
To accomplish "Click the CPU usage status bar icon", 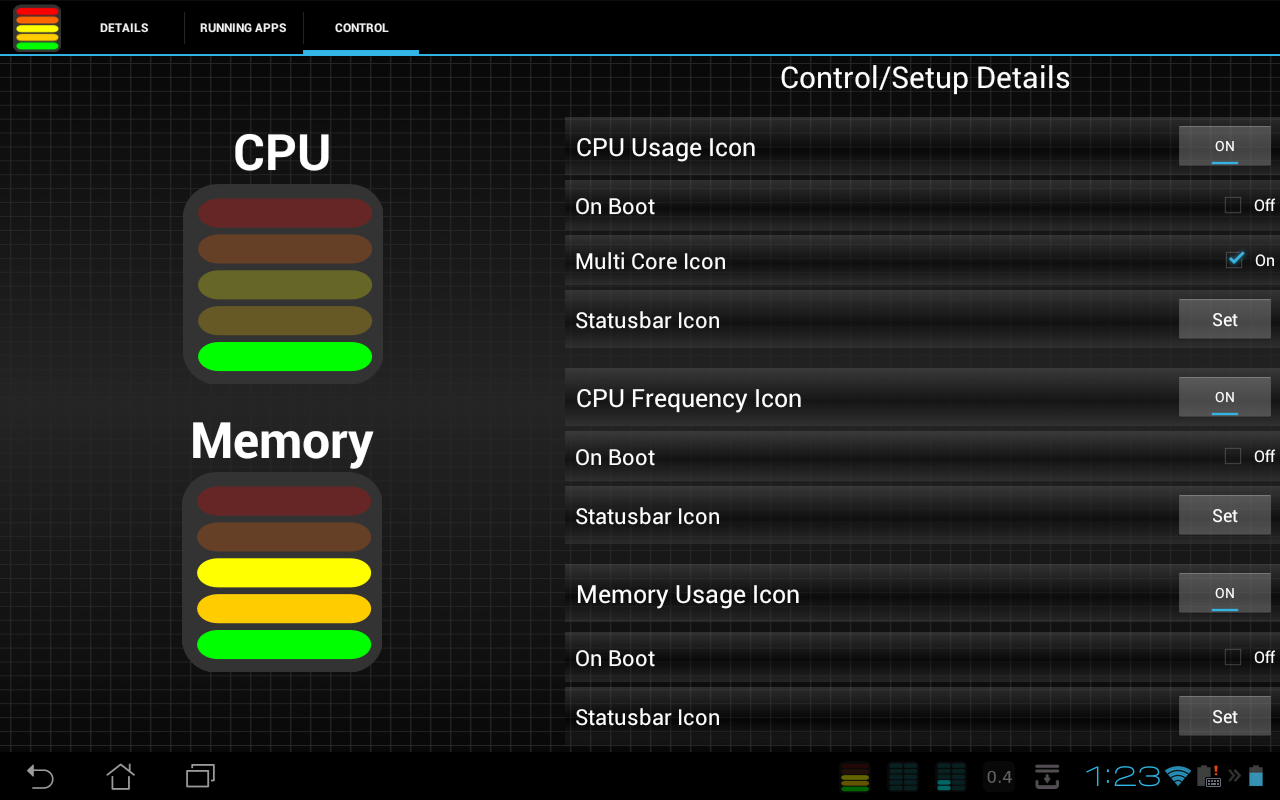I will point(855,777).
